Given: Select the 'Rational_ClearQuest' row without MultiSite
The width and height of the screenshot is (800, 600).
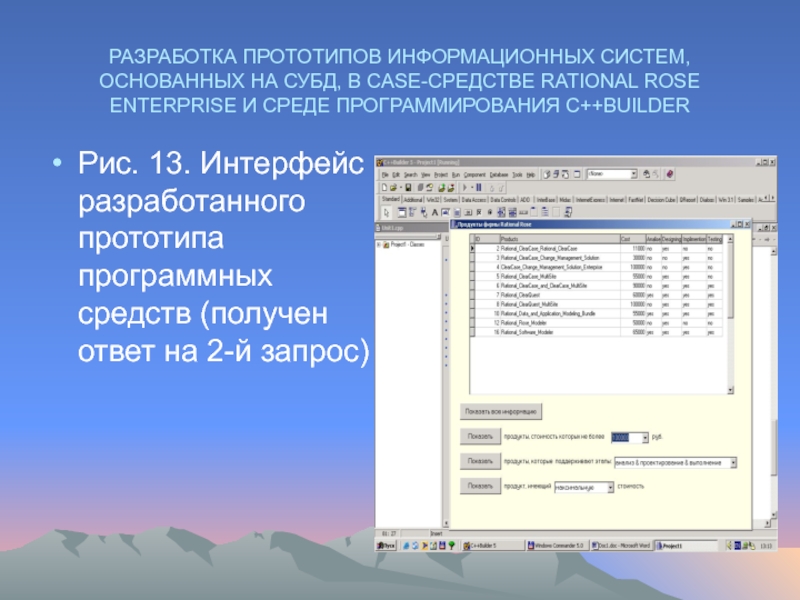Looking at the screenshot, I should click(x=596, y=295).
